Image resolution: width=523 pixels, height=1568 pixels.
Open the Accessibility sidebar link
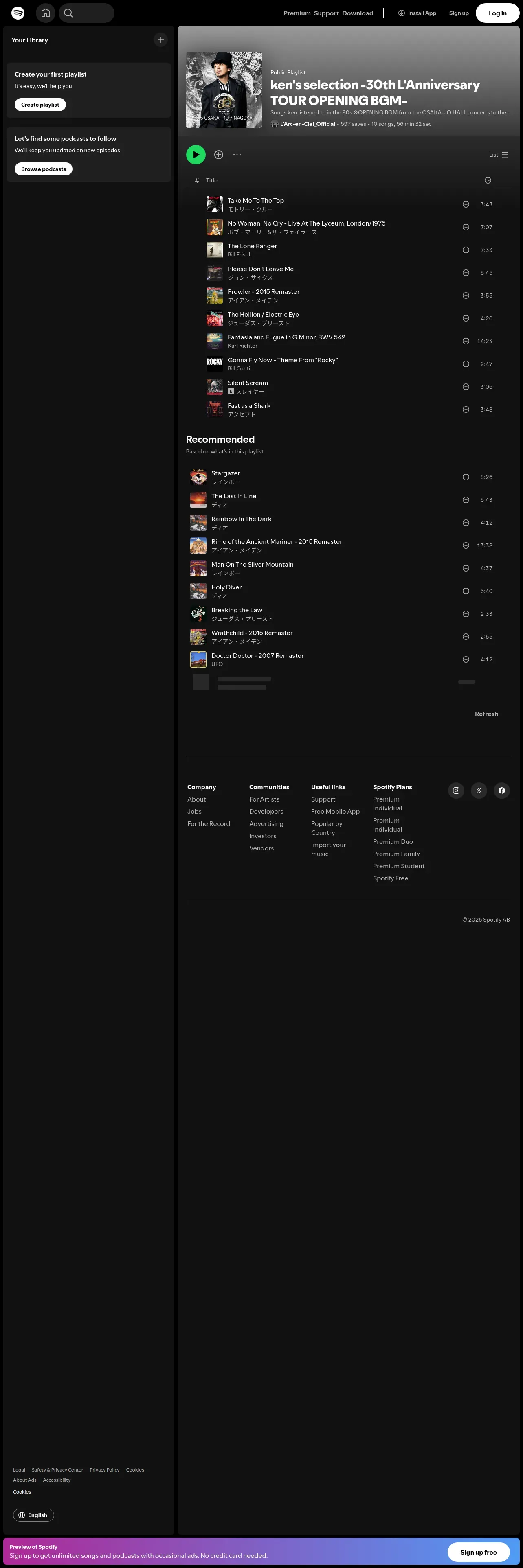pos(57,1480)
